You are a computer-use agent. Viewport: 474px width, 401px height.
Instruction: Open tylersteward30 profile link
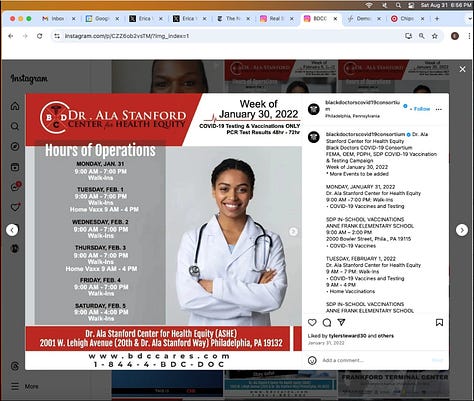coord(348,336)
